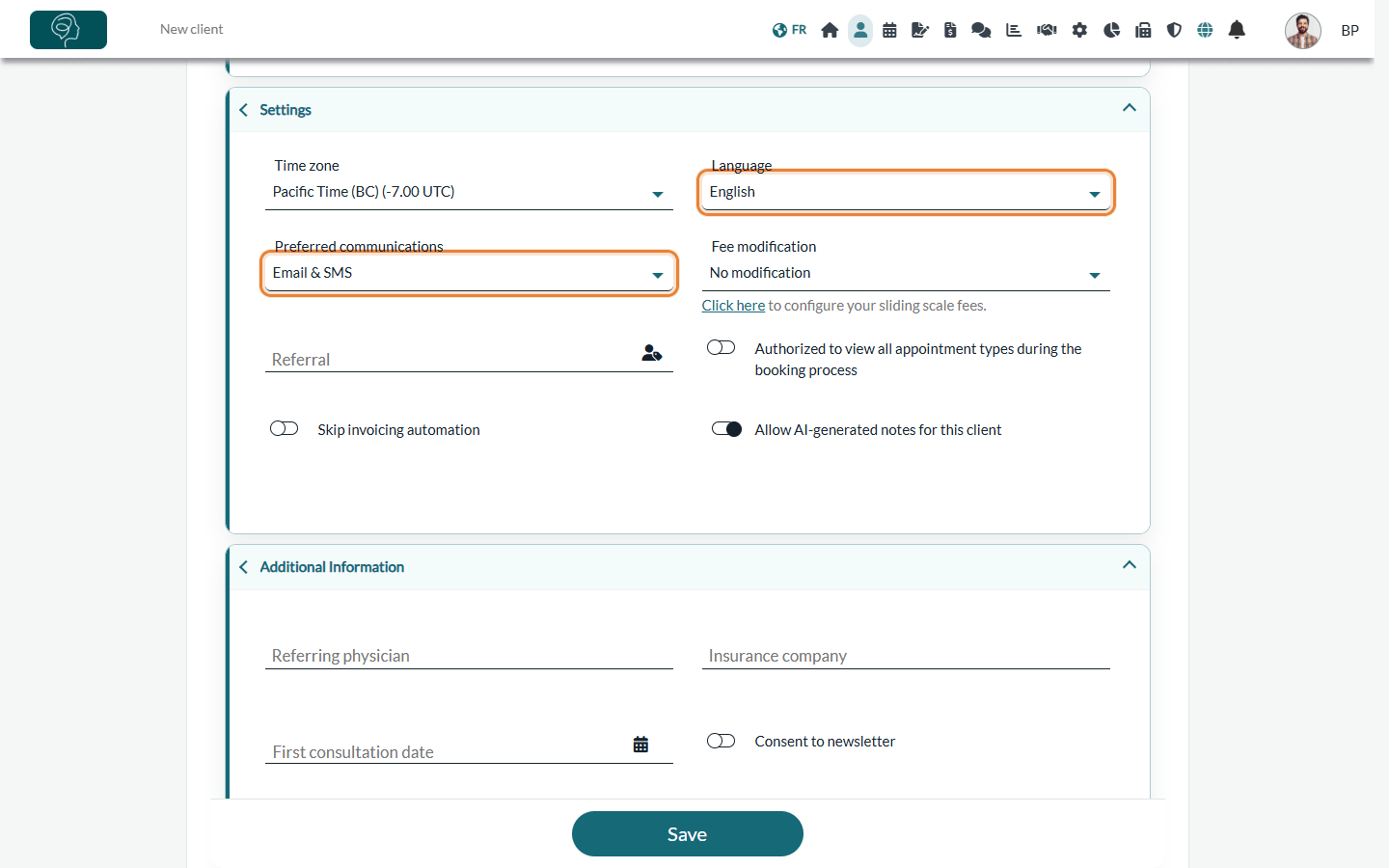The height and width of the screenshot is (868, 1389).
Task: Open the handshake icon
Action: coord(1047,30)
